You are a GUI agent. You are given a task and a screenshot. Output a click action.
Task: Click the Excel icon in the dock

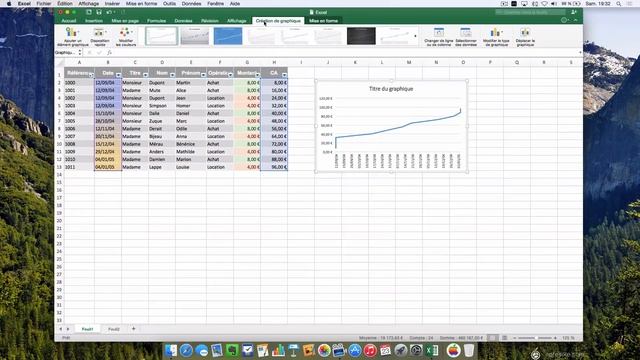432,350
